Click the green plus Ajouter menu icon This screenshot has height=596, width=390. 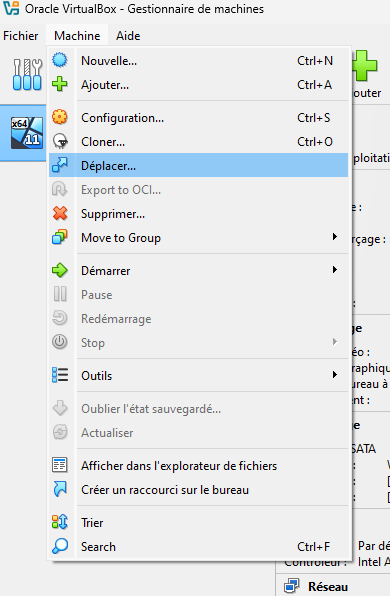[60, 84]
